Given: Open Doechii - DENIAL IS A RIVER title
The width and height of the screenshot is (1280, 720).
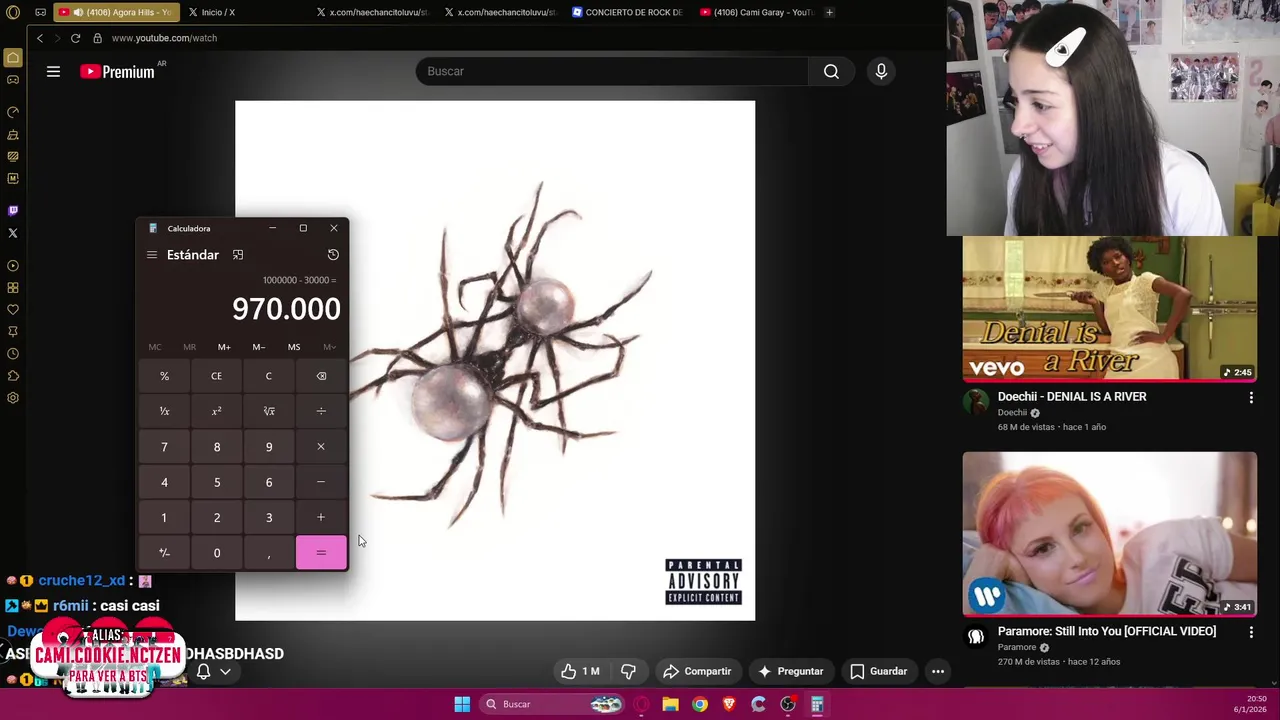Looking at the screenshot, I should point(1072,397).
